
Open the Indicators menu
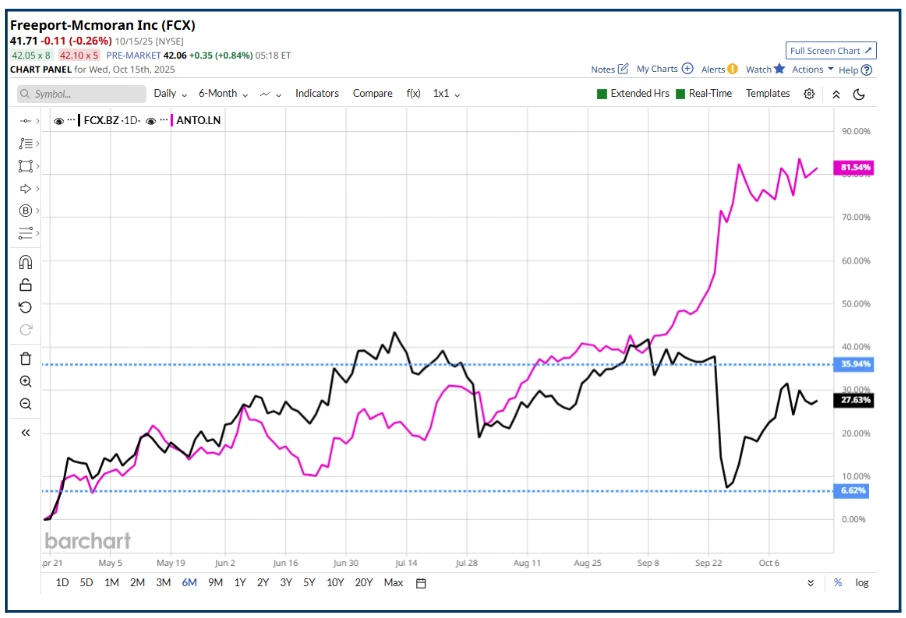[317, 93]
